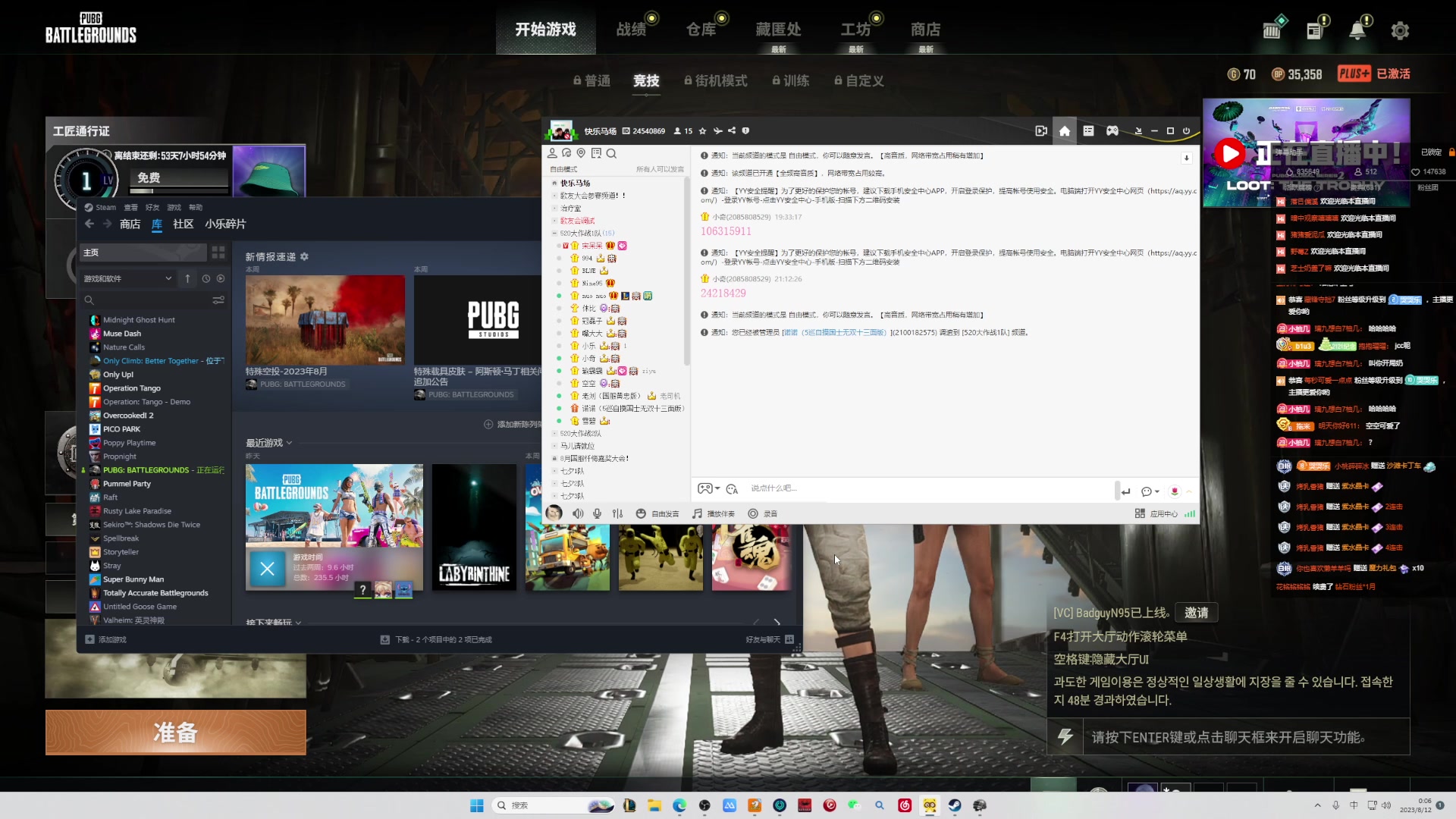This screenshot has height=819, width=1456.
Task: Open Windows Start menu
Action: click(477, 805)
